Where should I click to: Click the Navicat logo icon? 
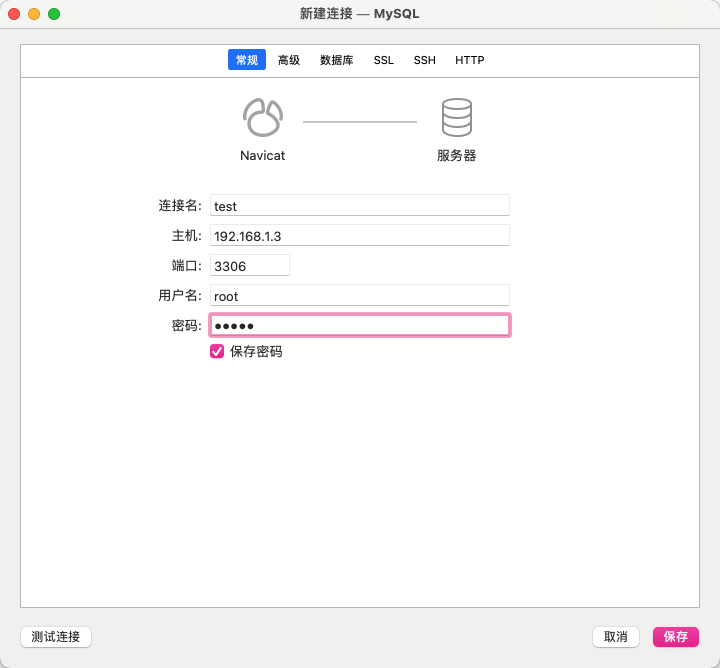tap(263, 118)
